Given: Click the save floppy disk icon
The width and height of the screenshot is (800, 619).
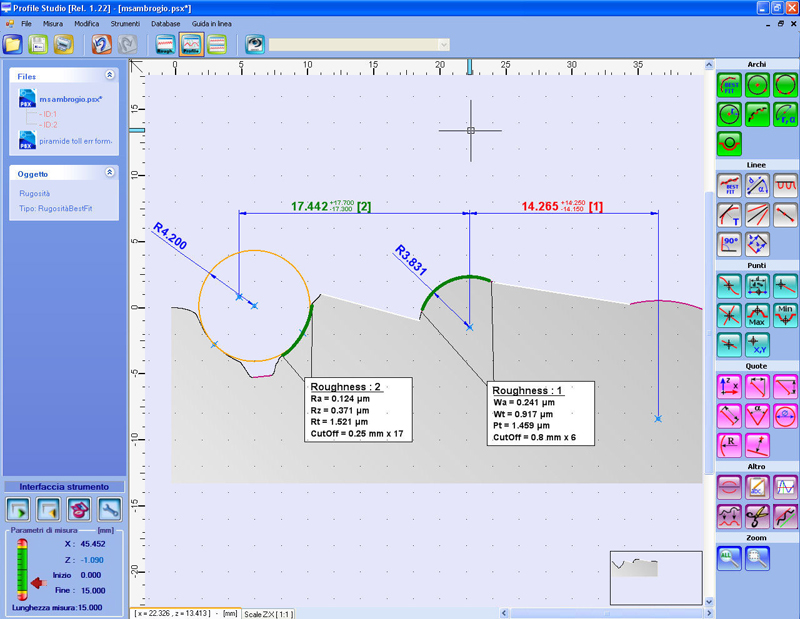Looking at the screenshot, I should click(39, 45).
